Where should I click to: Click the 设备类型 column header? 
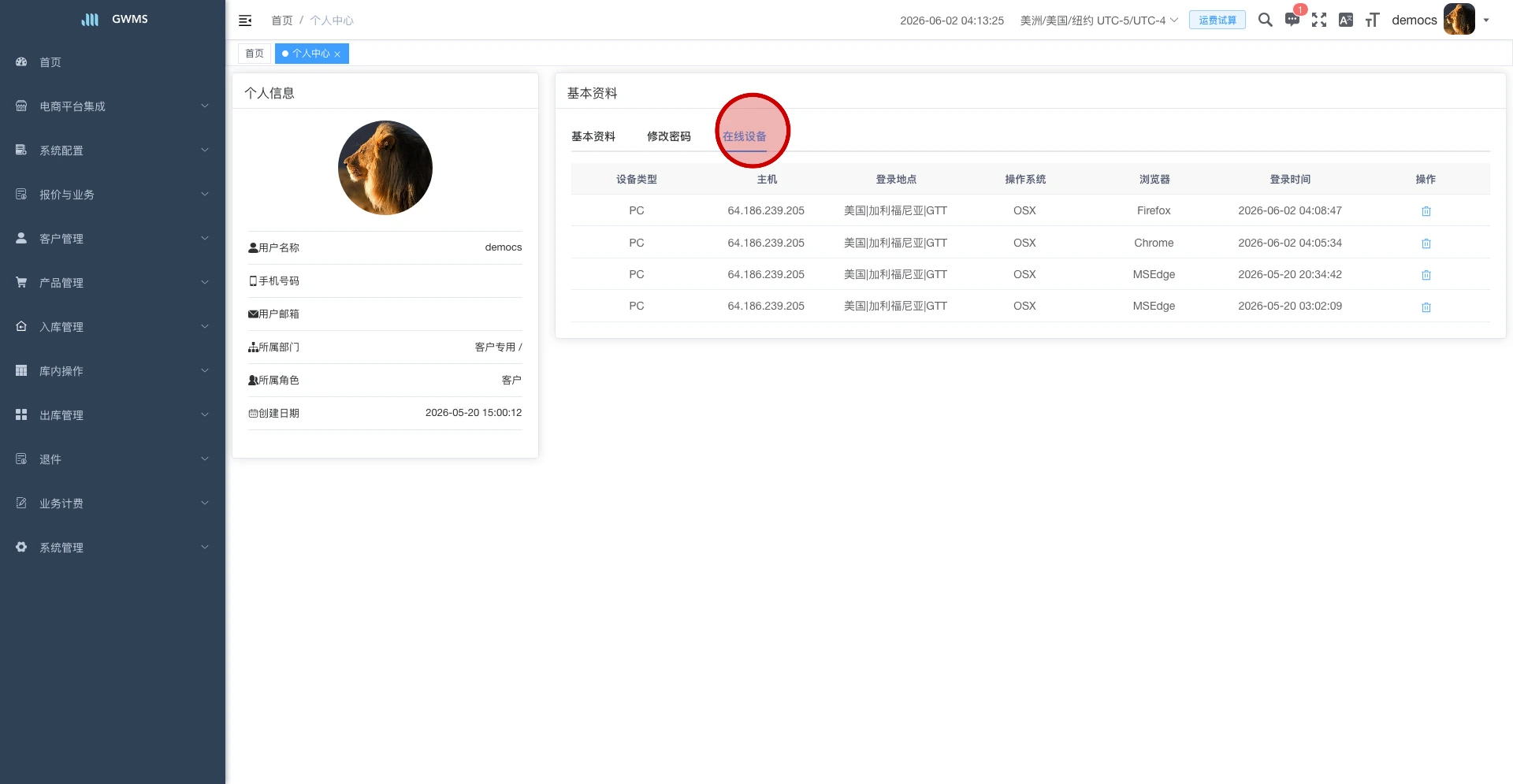pyautogui.click(x=637, y=180)
